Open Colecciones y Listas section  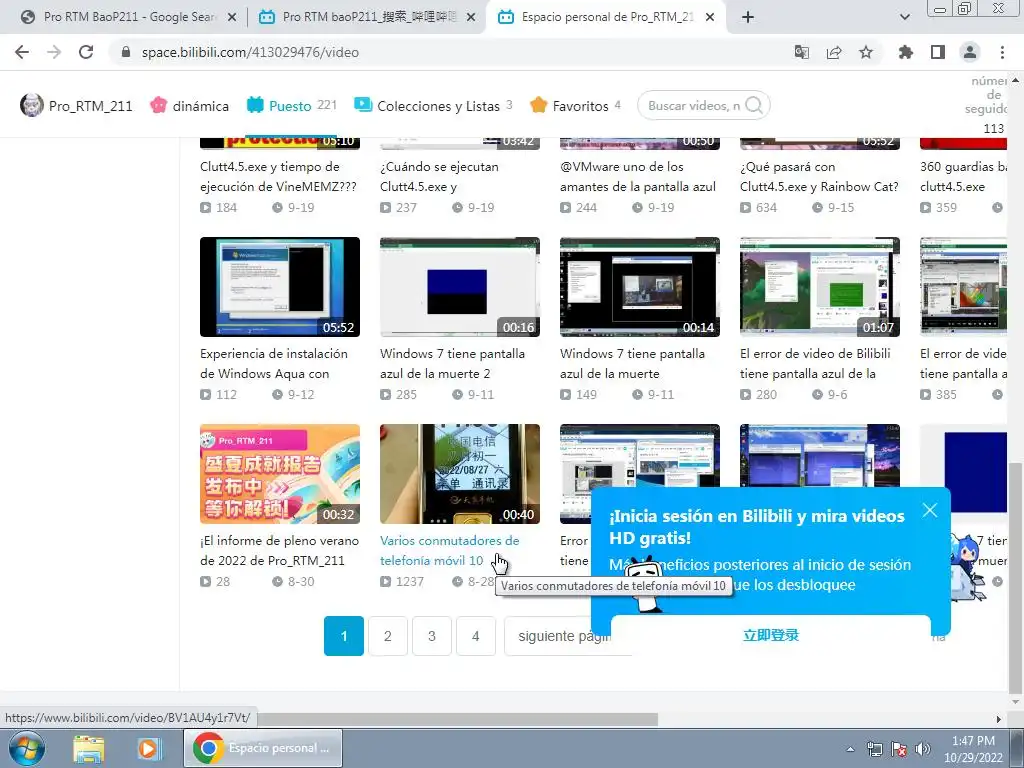tap(433, 106)
